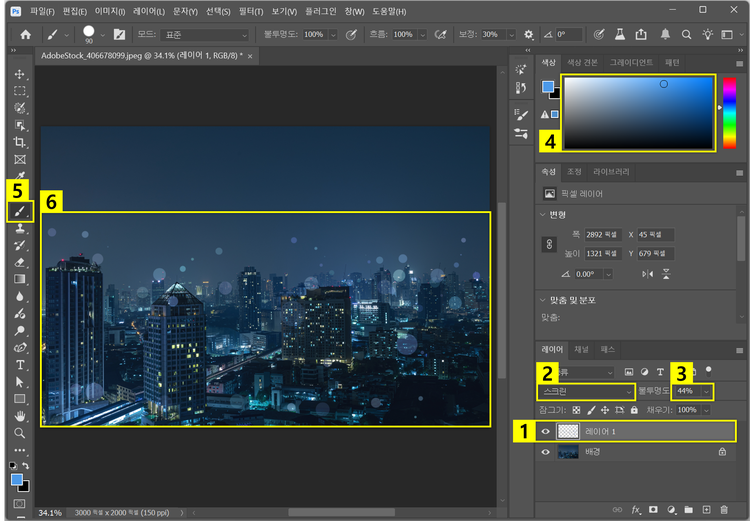750x521 pixels.
Task: Open the 스크린 blend mode dropdown
Action: [585, 391]
